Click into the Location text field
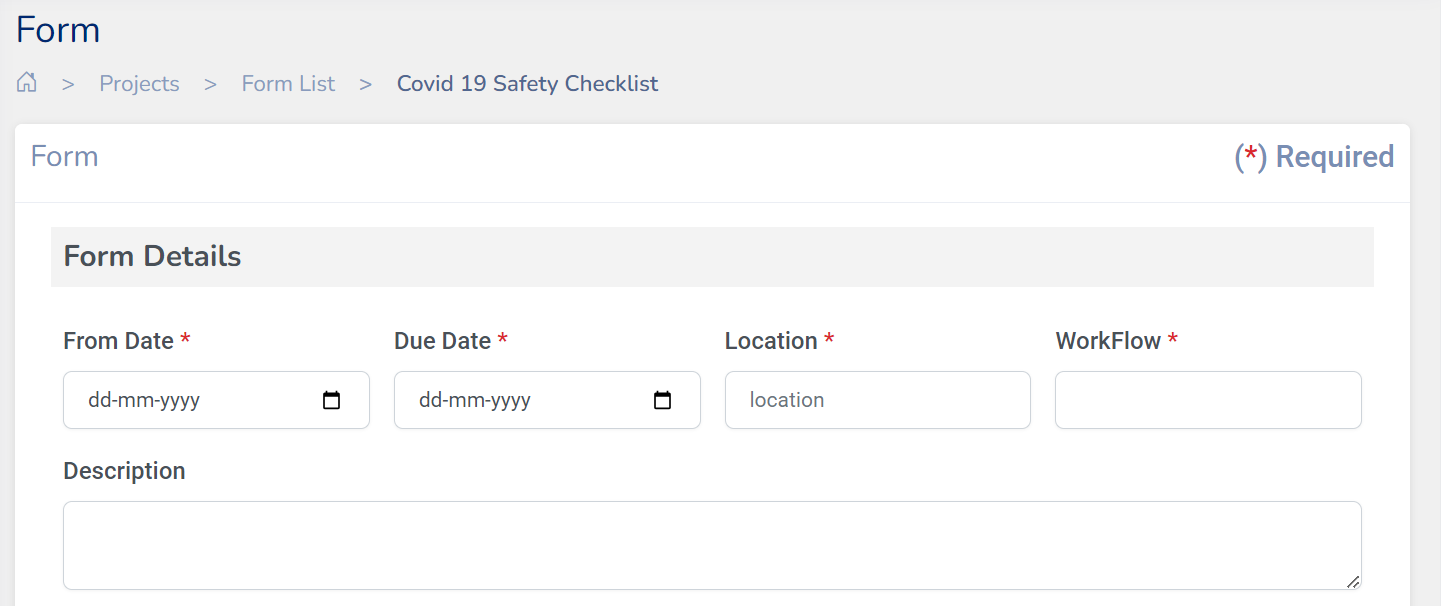 (877, 401)
